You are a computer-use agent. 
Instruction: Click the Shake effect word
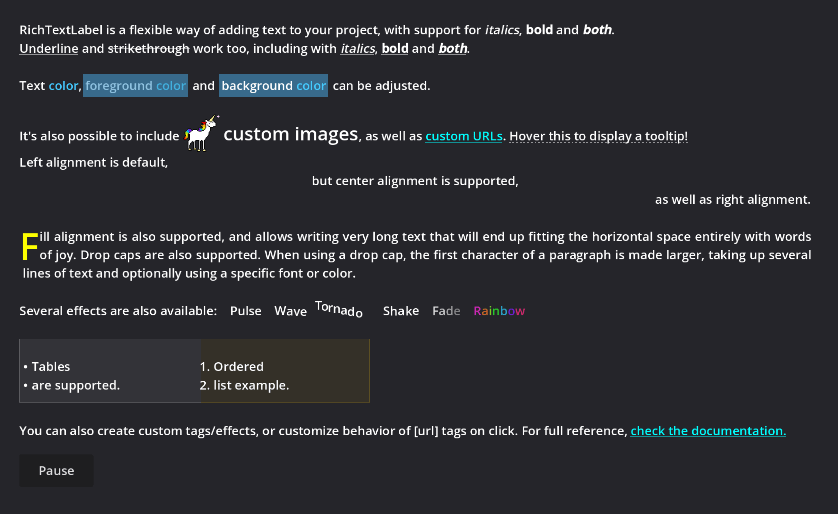401,311
